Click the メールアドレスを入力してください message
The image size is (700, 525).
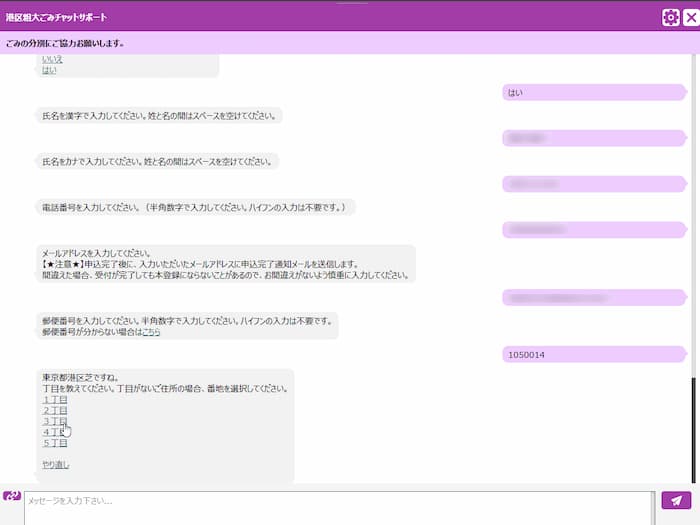click(225, 264)
